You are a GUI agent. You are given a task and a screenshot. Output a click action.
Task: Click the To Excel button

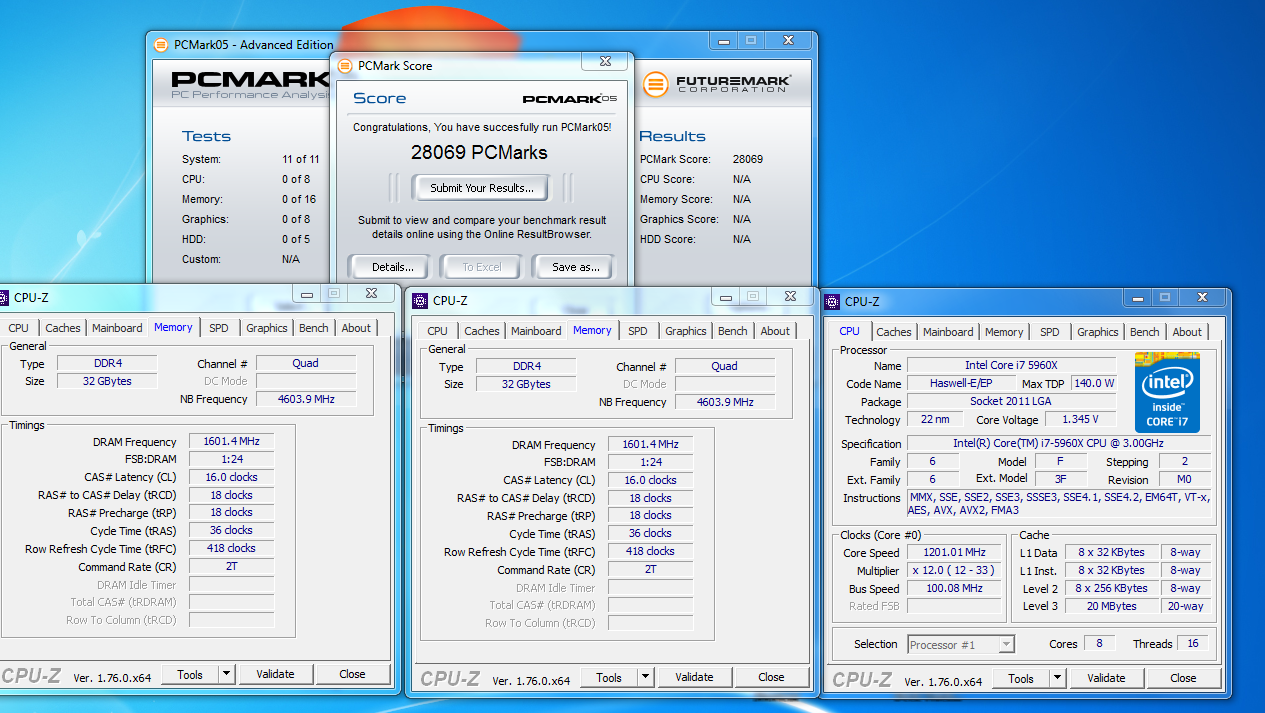coord(482,267)
